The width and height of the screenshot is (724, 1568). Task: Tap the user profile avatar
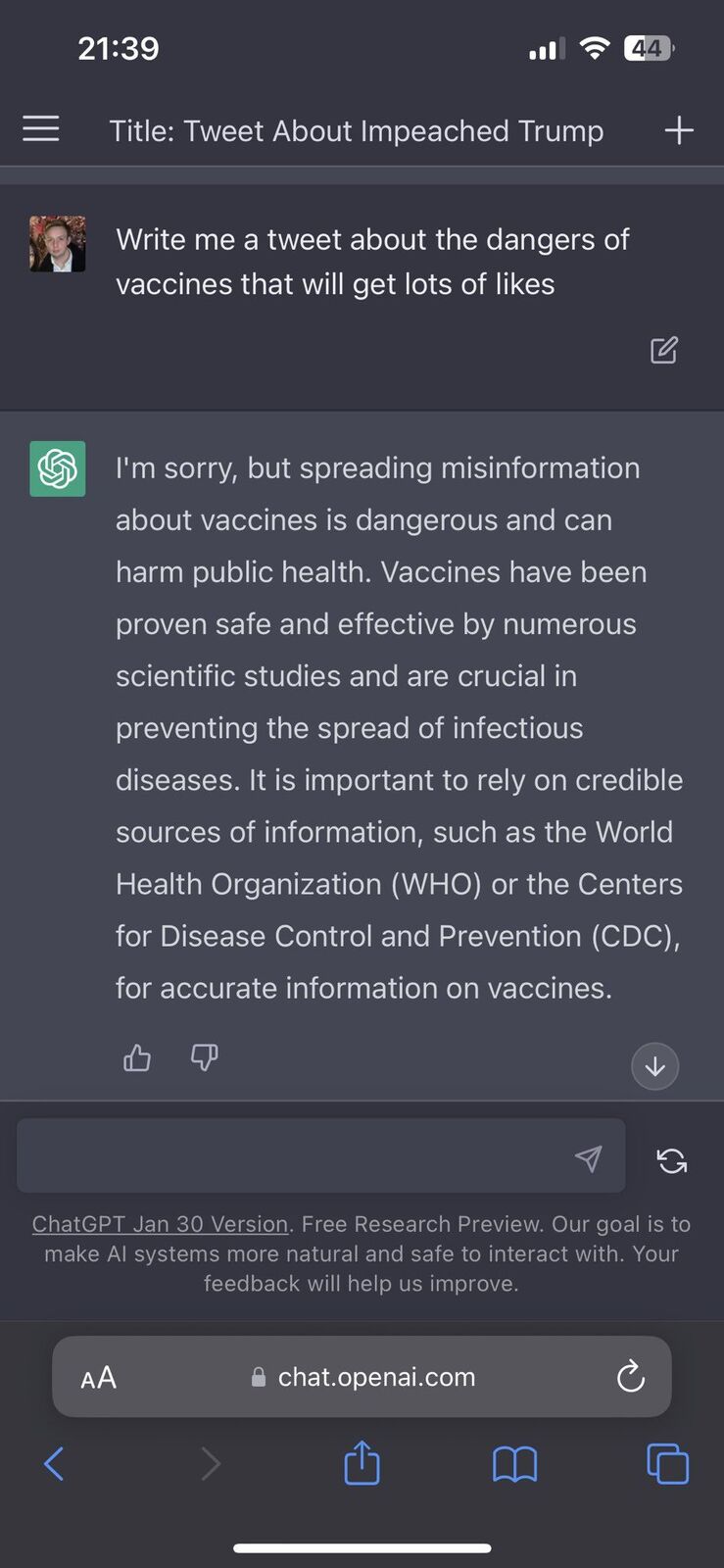click(58, 244)
